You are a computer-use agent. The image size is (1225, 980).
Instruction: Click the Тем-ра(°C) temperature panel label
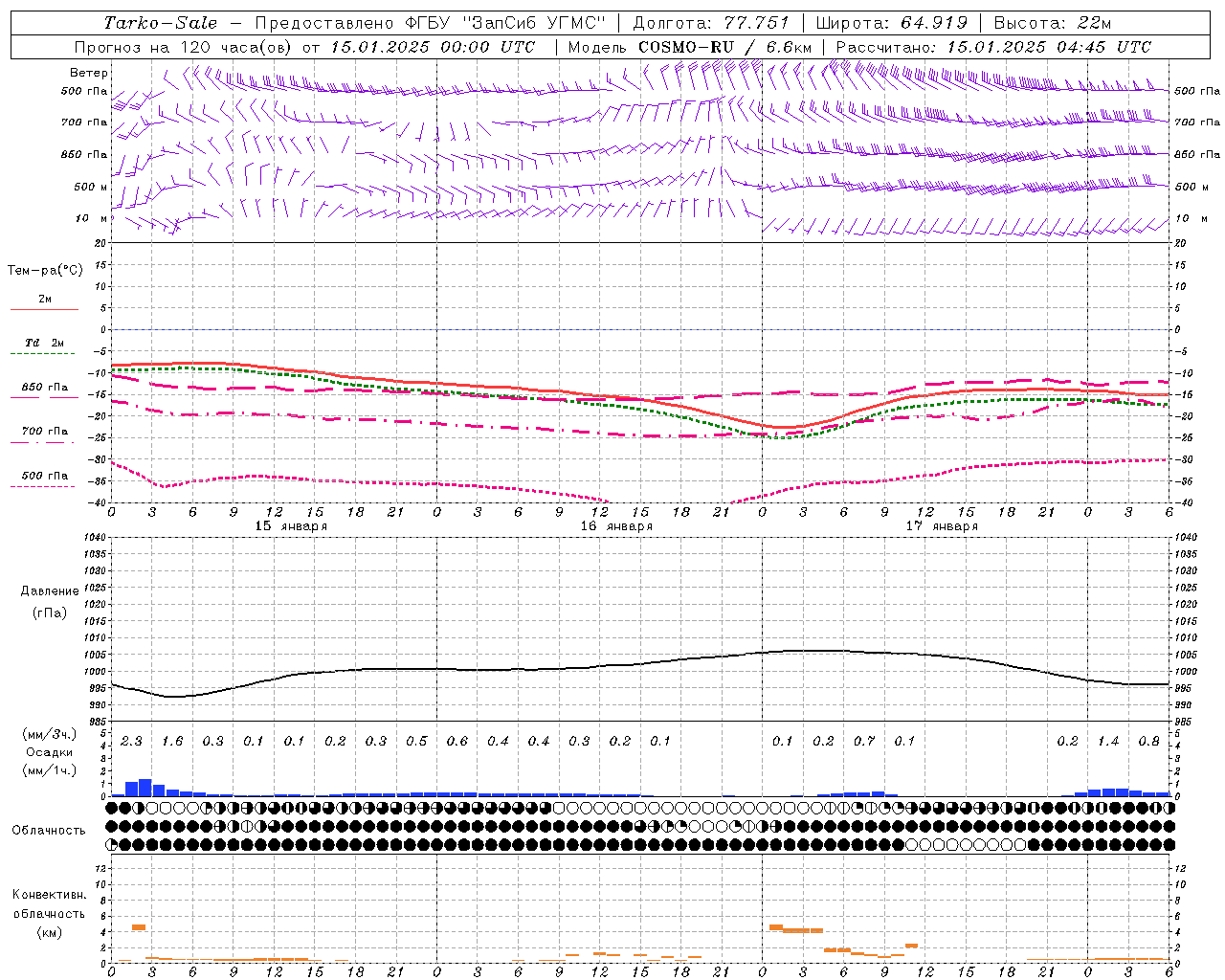click(45, 271)
